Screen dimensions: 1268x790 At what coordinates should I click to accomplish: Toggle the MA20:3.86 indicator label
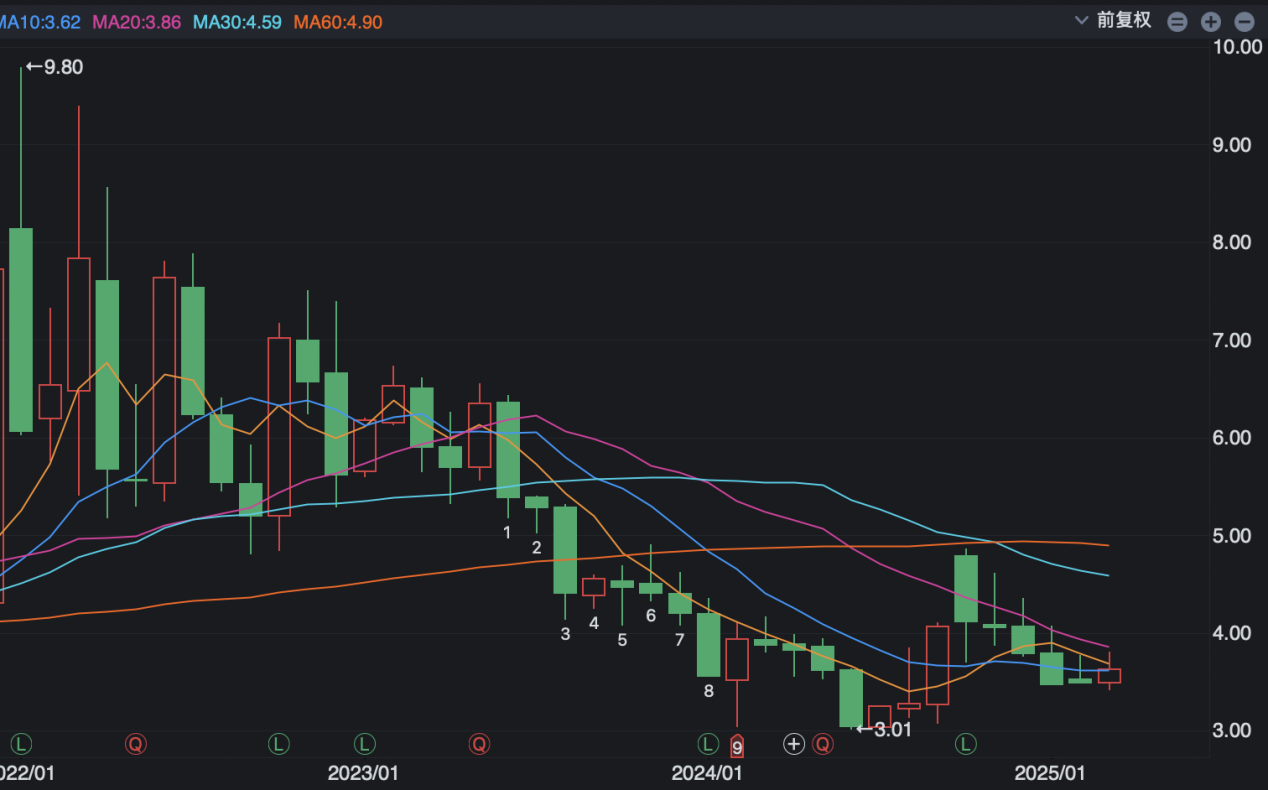click(137, 22)
